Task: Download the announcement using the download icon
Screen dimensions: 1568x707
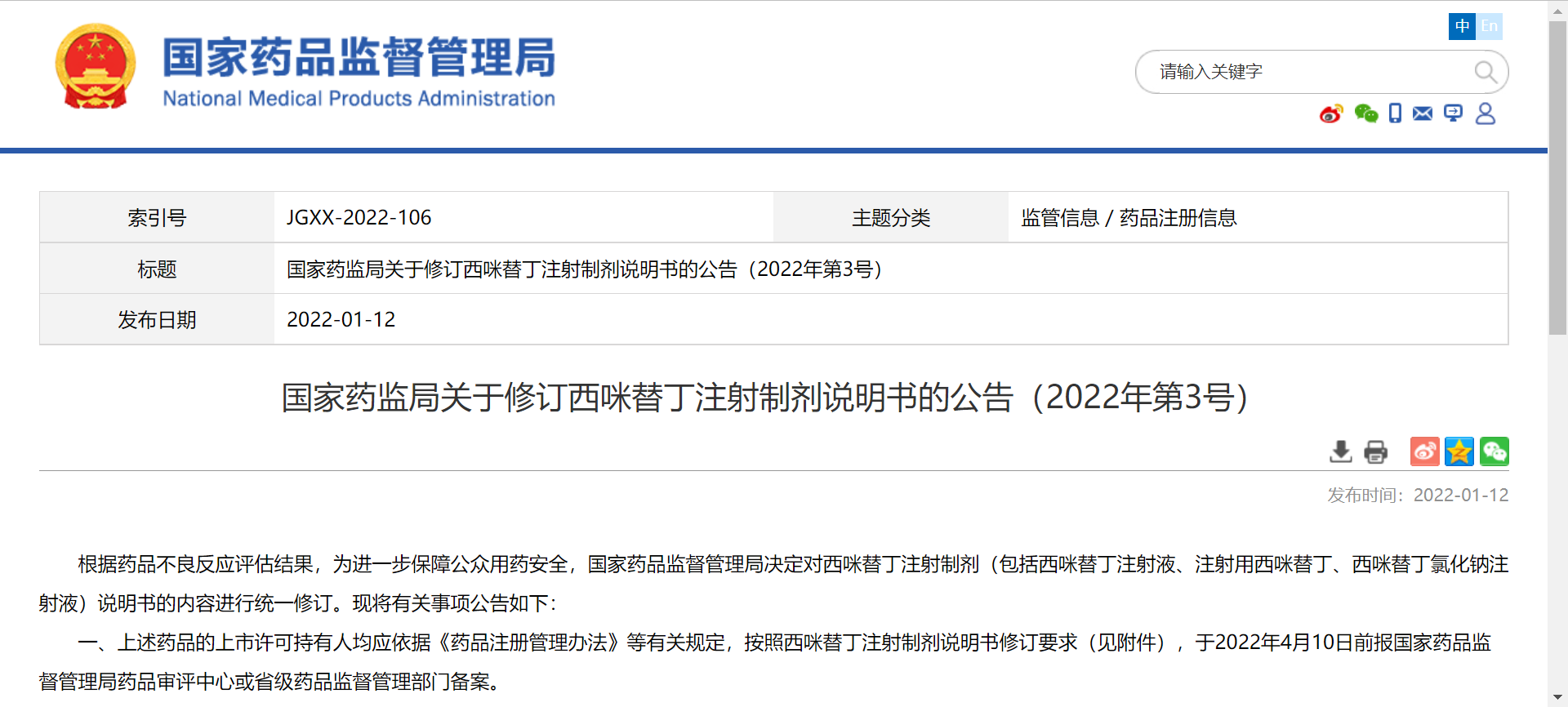Action: 1340,451
